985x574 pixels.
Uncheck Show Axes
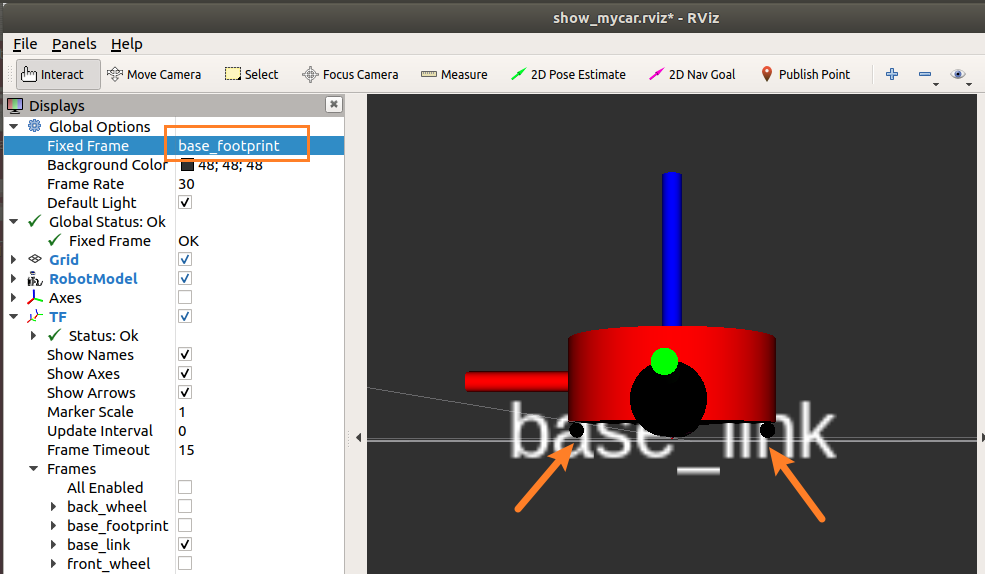click(x=185, y=373)
